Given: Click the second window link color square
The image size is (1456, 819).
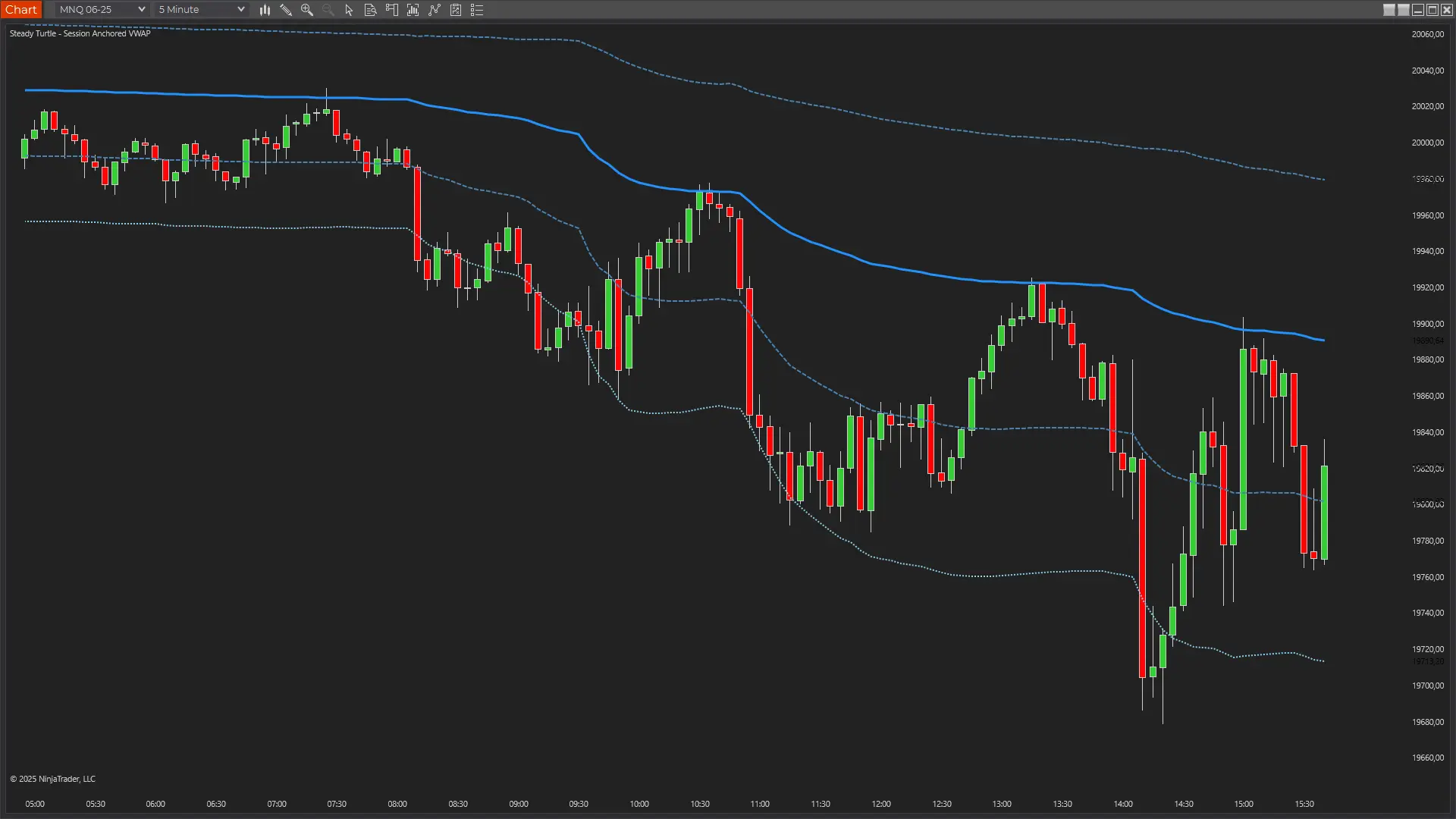Looking at the screenshot, I should (x=1404, y=10).
